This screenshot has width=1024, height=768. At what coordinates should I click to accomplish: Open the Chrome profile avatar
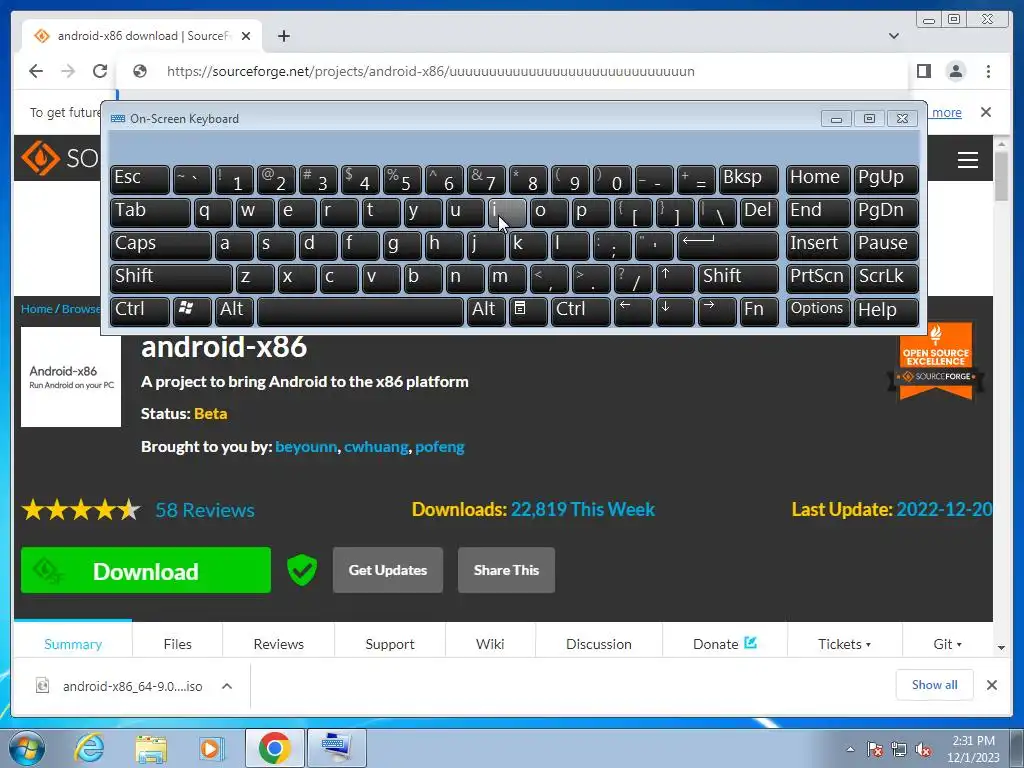955,71
